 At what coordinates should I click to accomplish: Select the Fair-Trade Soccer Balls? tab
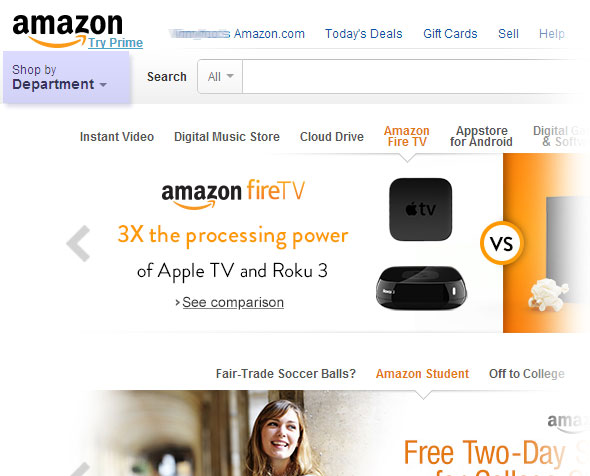pos(286,374)
